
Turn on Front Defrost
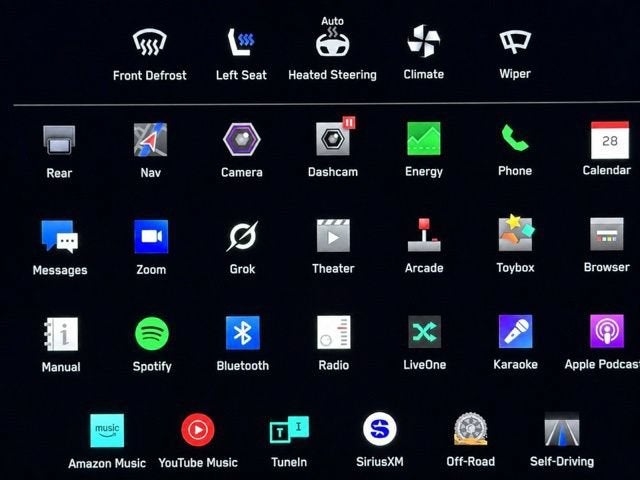(150, 42)
